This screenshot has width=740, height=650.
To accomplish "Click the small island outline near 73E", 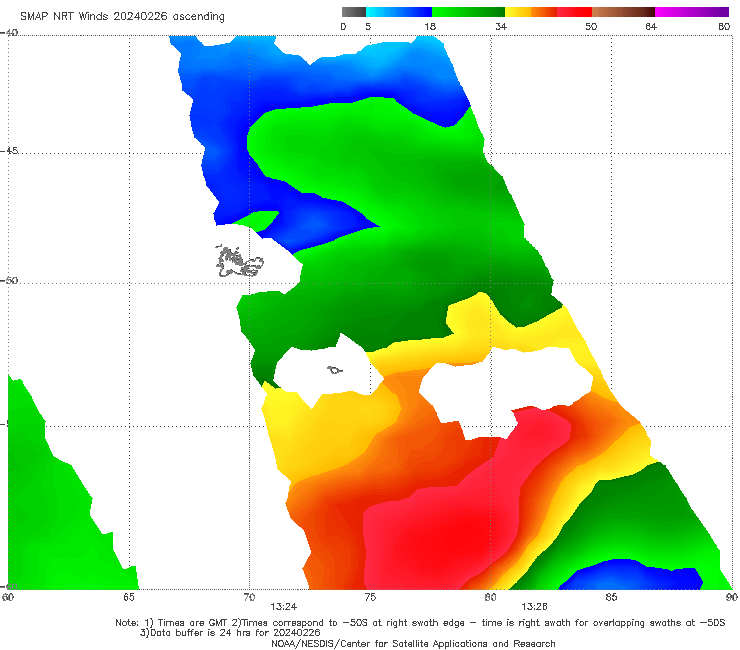I will coord(335,370).
